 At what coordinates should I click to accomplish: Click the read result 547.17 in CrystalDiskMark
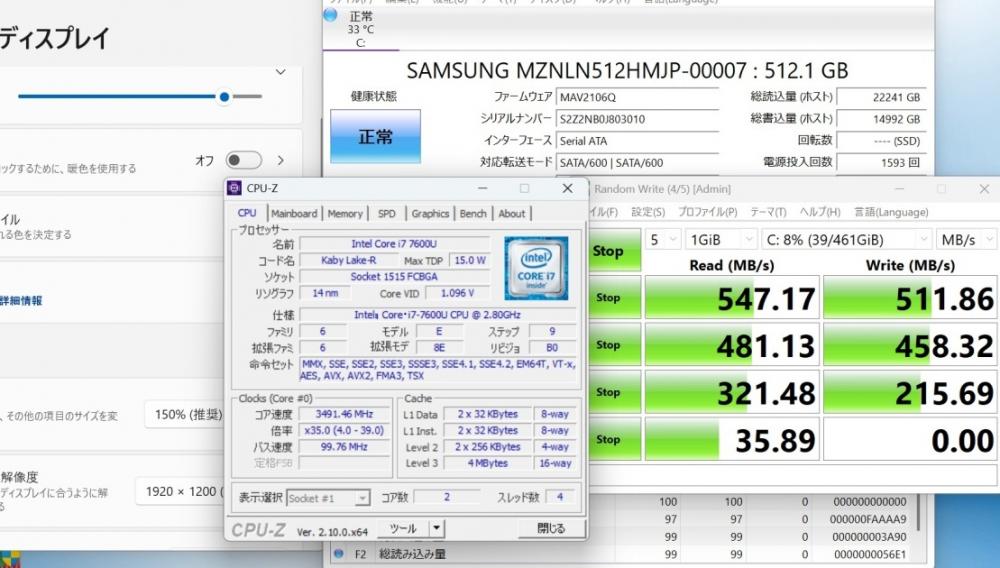tap(732, 298)
